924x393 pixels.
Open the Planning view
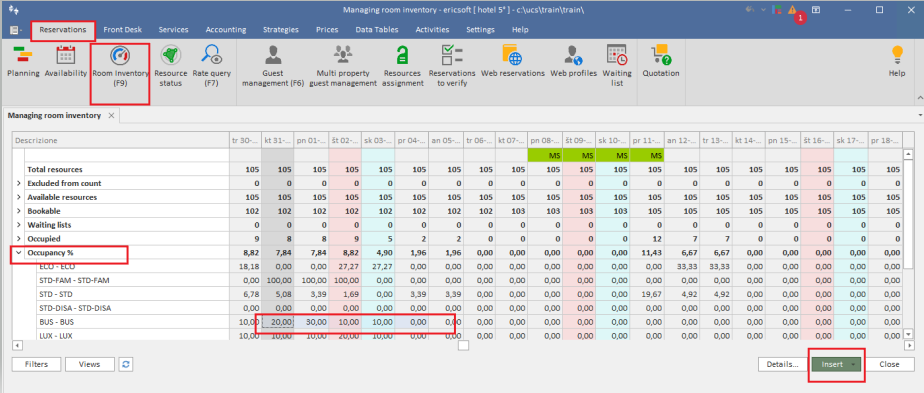(x=23, y=62)
